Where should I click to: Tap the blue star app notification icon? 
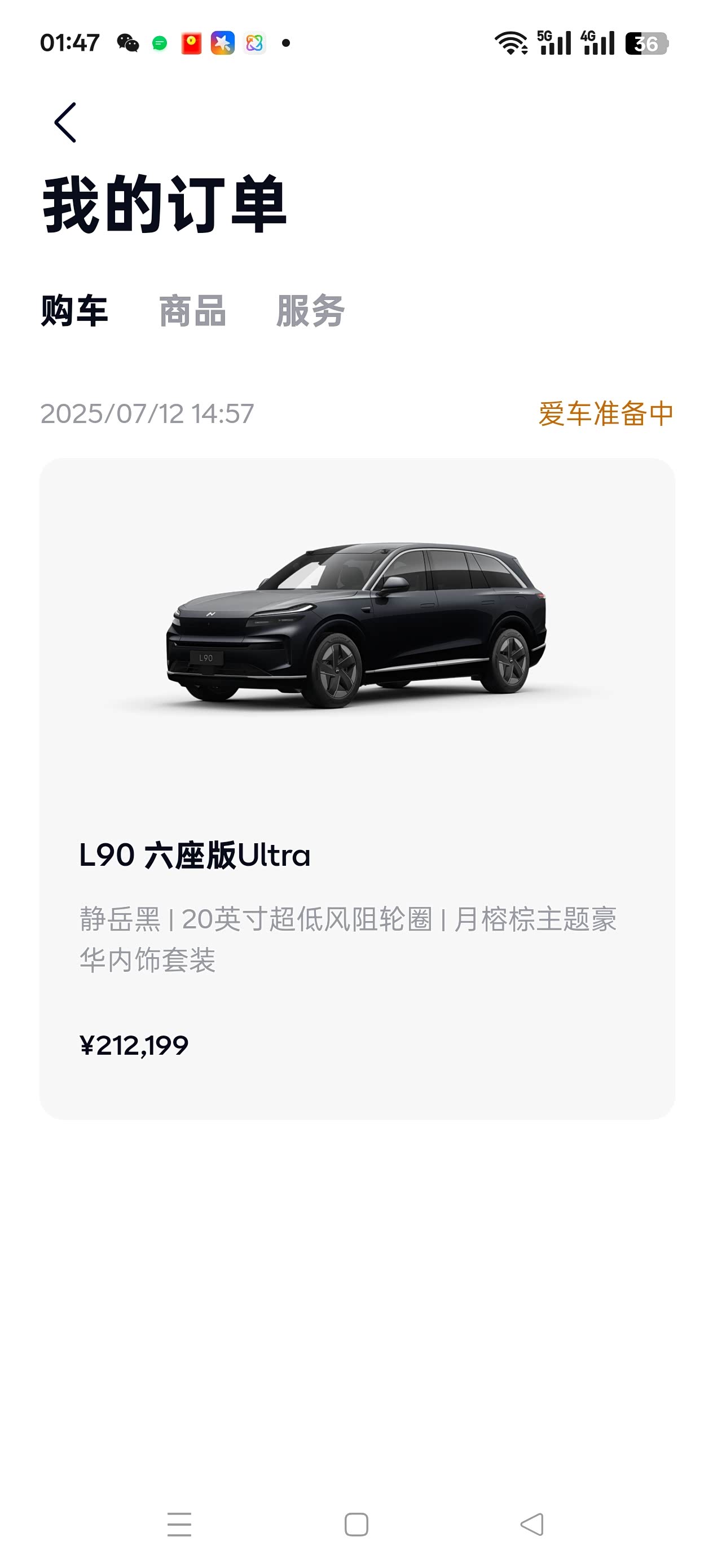(x=223, y=43)
